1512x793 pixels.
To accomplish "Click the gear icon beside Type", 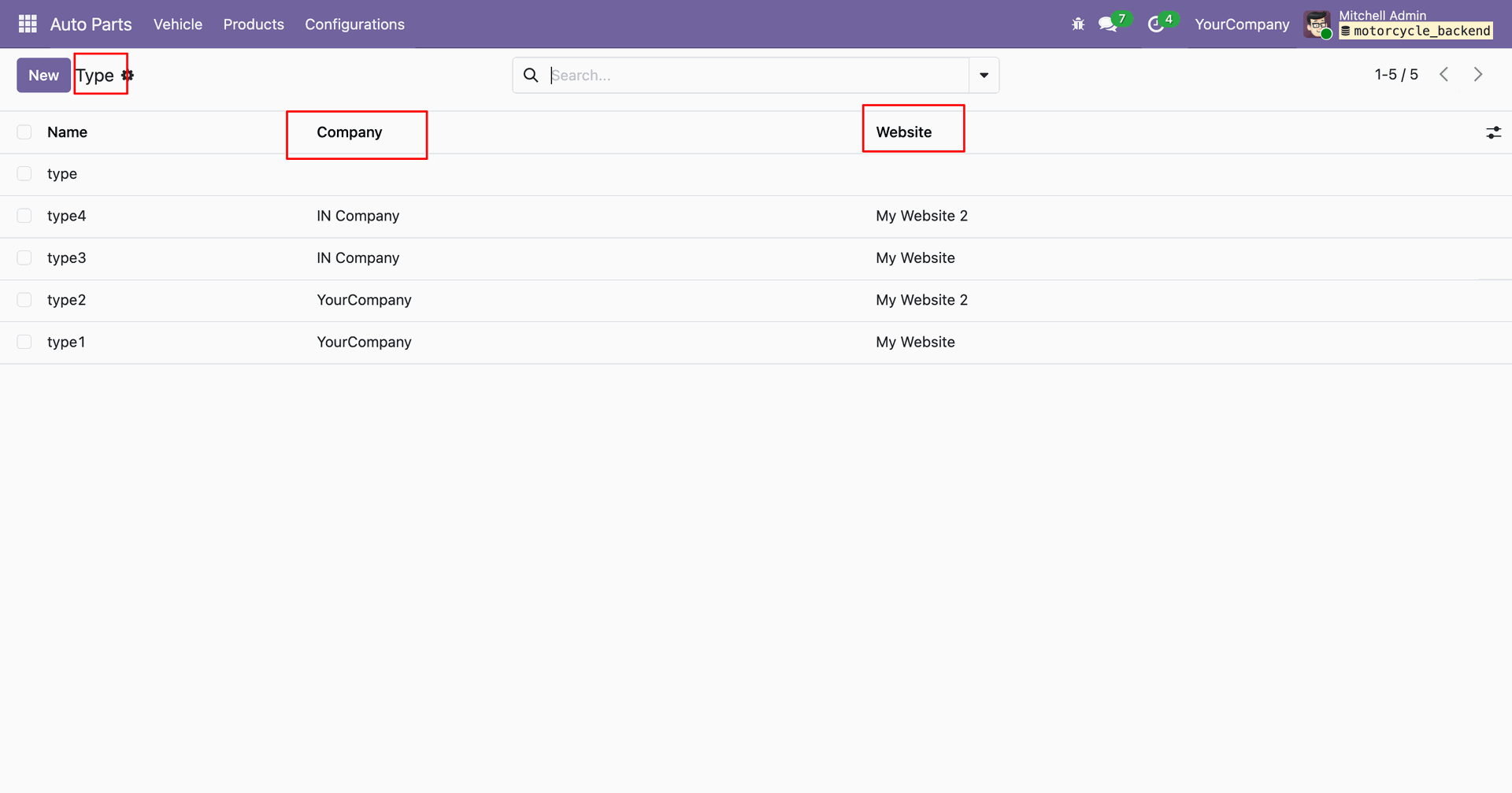I will tap(128, 76).
